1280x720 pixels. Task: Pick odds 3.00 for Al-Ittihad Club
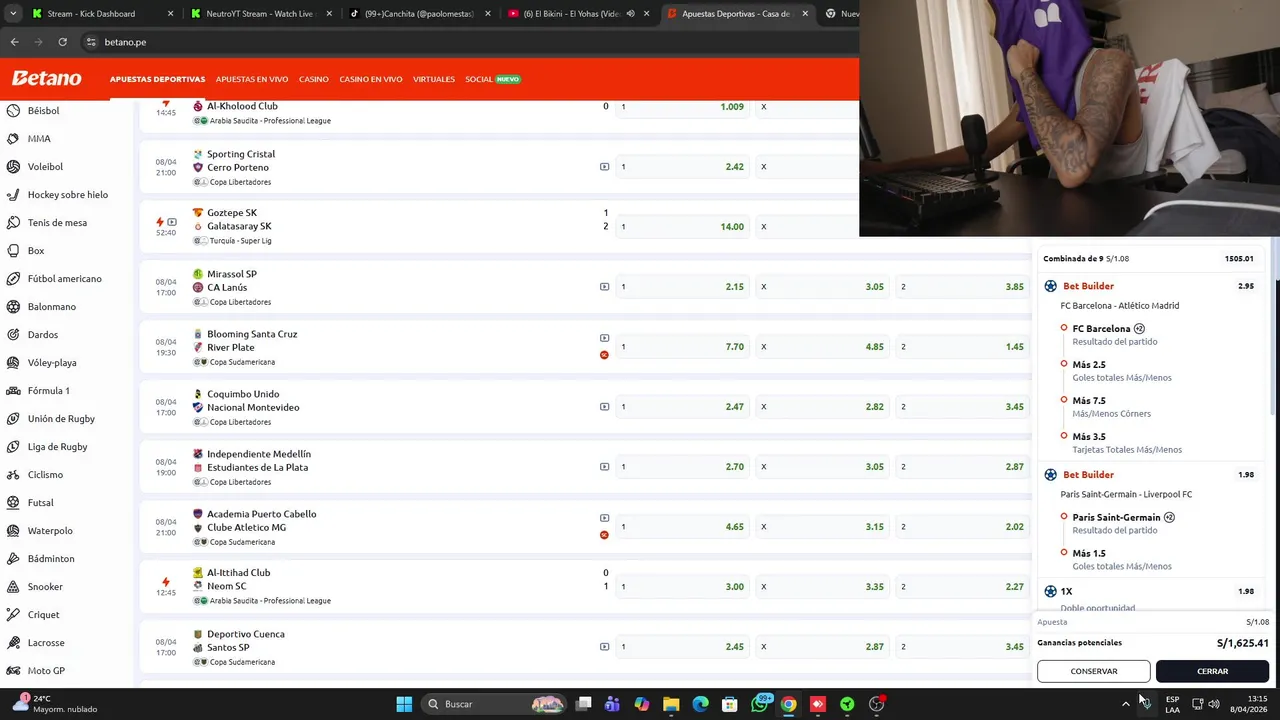[x=681, y=587]
